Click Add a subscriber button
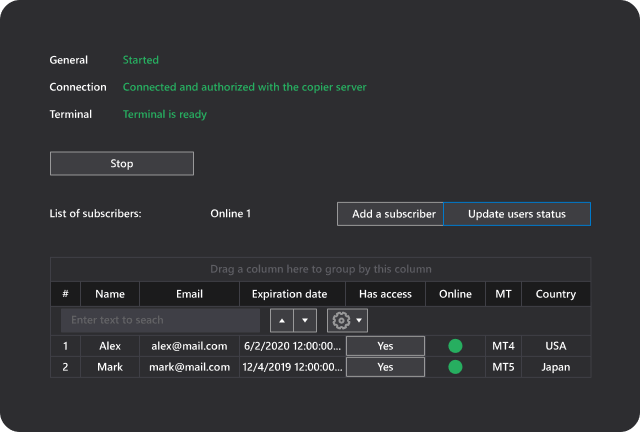The width and height of the screenshot is (640, 432). [390, 214]
